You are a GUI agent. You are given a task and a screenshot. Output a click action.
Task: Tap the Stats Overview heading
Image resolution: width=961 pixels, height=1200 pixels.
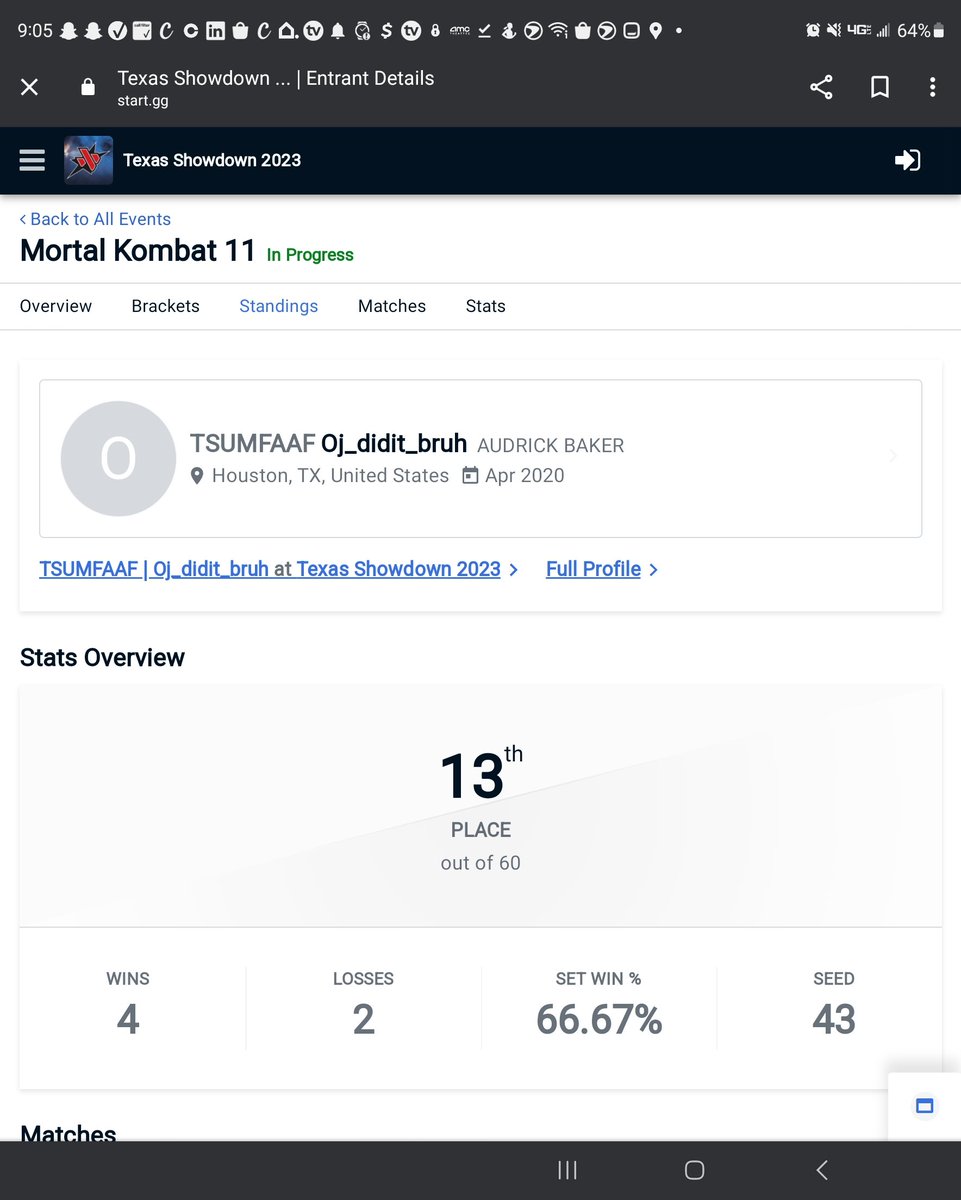[x=102, y=658]
